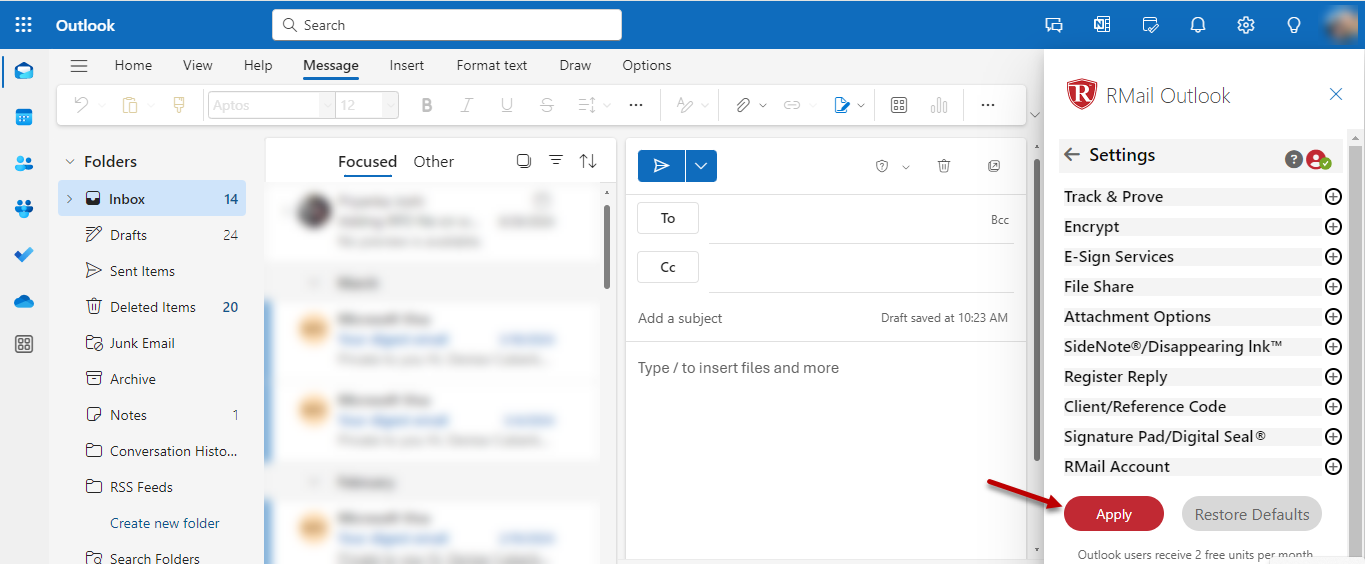This screenshot has height=564, width=1365.
Task: Expand the Client/Reference Code section
Action: click(x=1333, y=407)
